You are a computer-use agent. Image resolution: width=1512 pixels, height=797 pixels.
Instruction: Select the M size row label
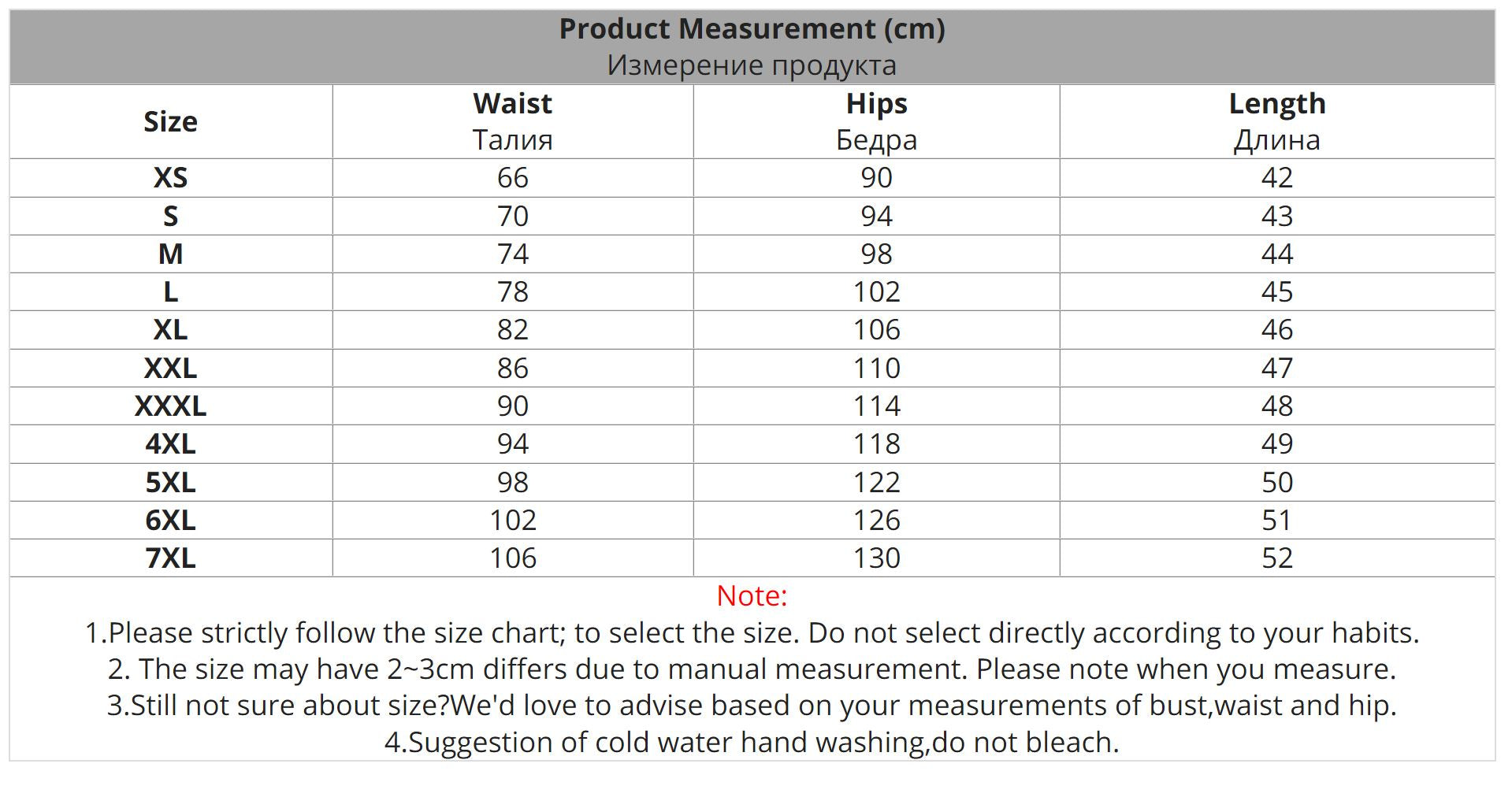tap(170, 254)
